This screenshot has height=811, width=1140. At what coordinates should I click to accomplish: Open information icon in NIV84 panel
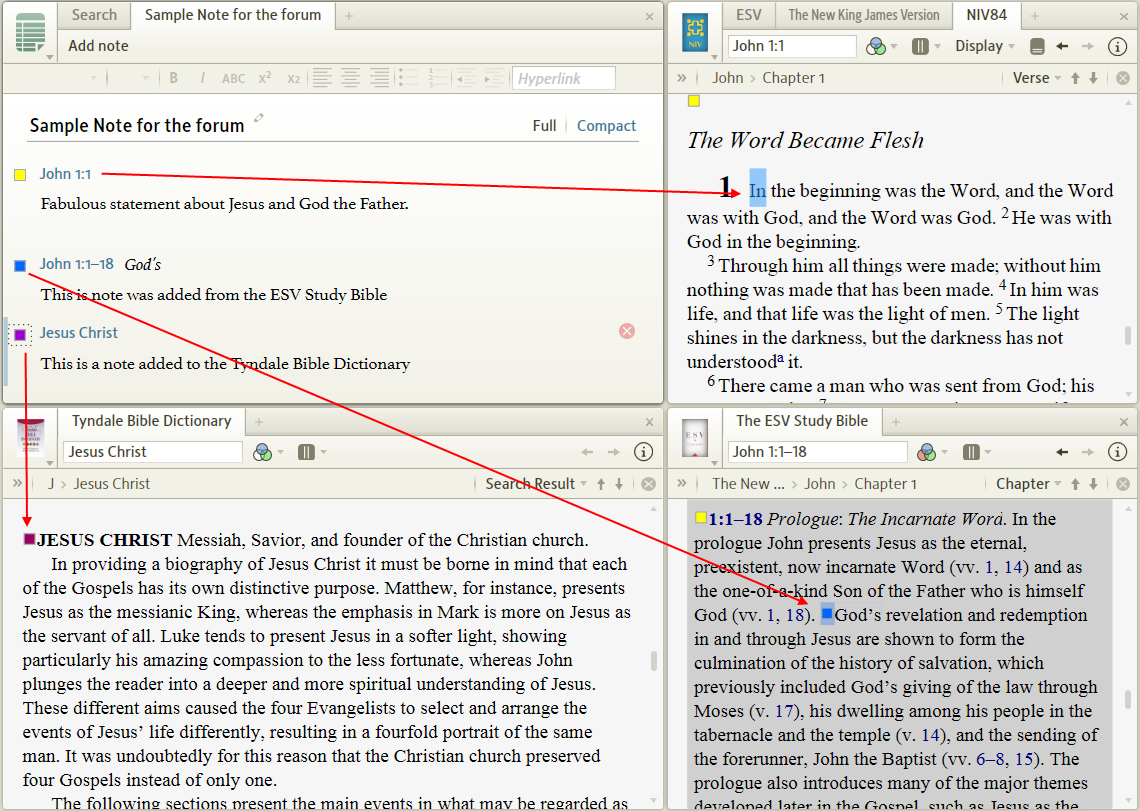click(x=1117, y=46)
